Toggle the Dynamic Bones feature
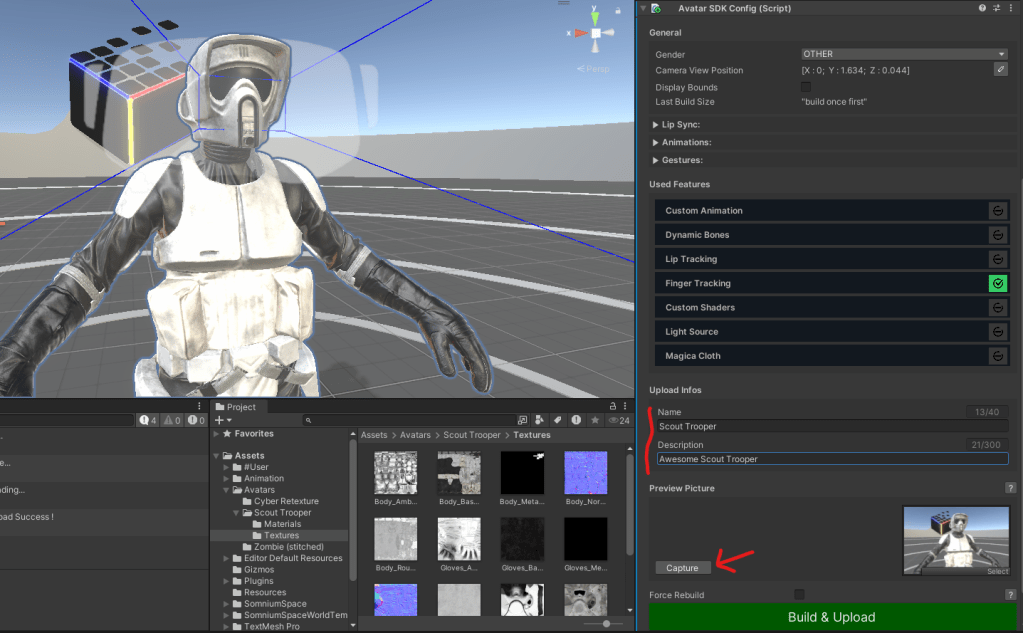Screen dimensions: 1023x633 point(997,235)
